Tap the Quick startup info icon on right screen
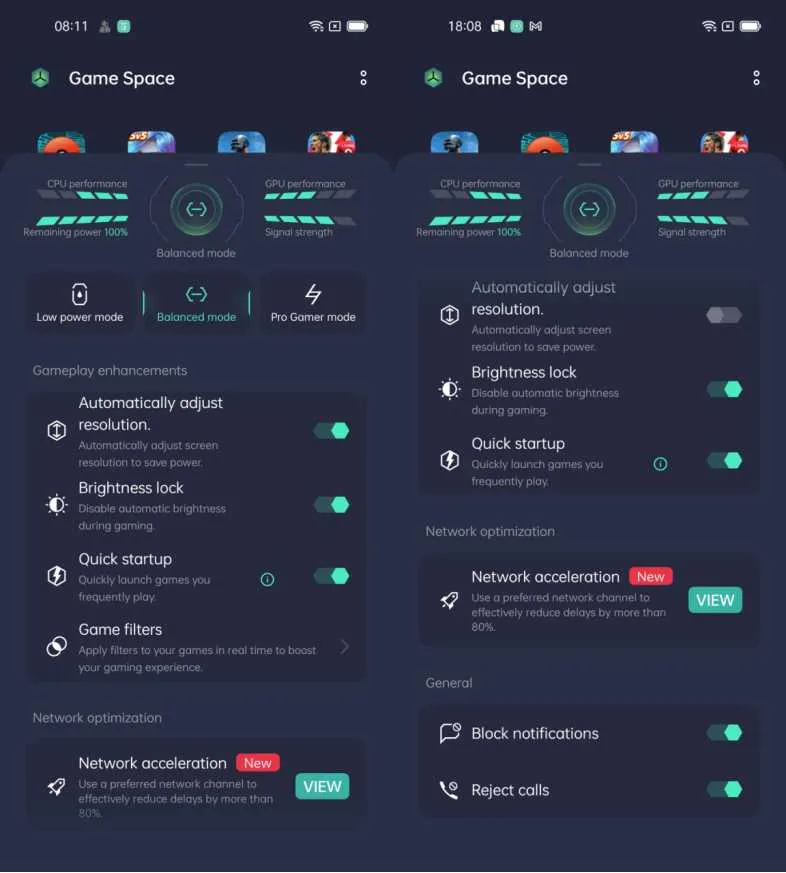The width and height of the screenshot is (786, 873). click(660, 464)
